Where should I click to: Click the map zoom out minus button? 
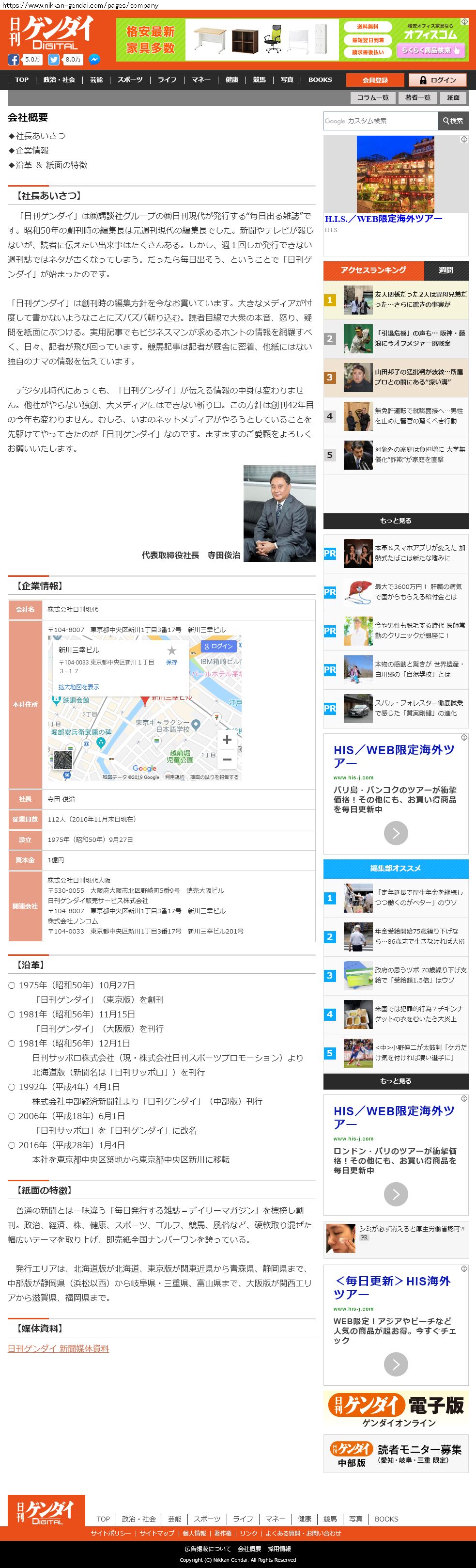click(x=227, y=759)
